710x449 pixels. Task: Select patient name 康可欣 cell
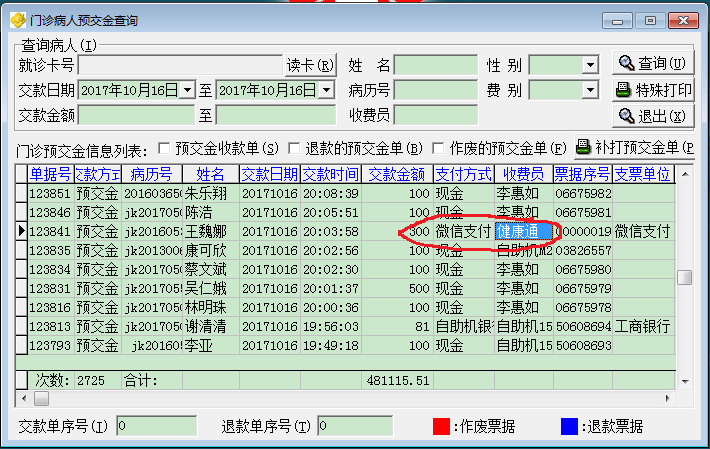[x=211, y=251]
